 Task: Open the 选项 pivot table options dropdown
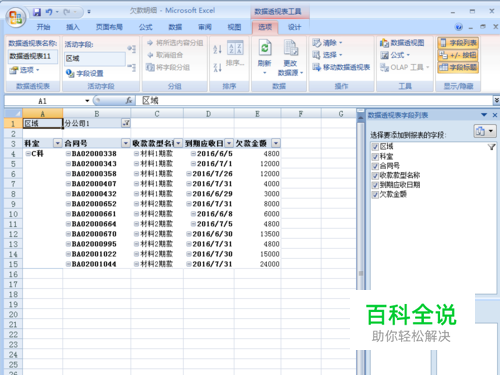coord(25,70)
